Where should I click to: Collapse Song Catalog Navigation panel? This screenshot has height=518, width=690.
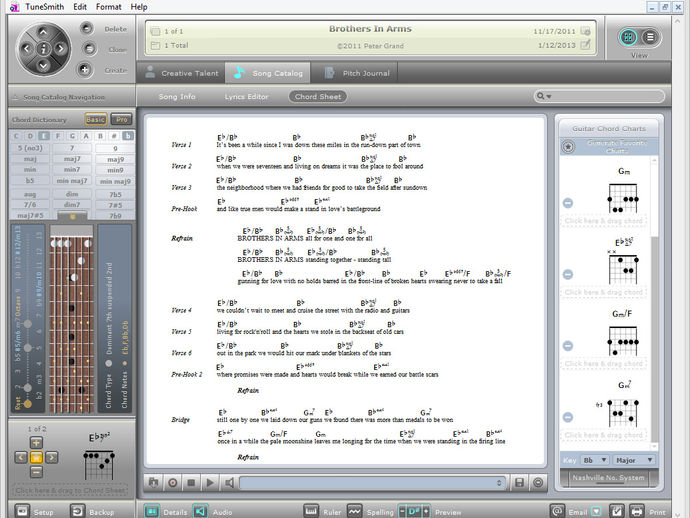(15, 97)
